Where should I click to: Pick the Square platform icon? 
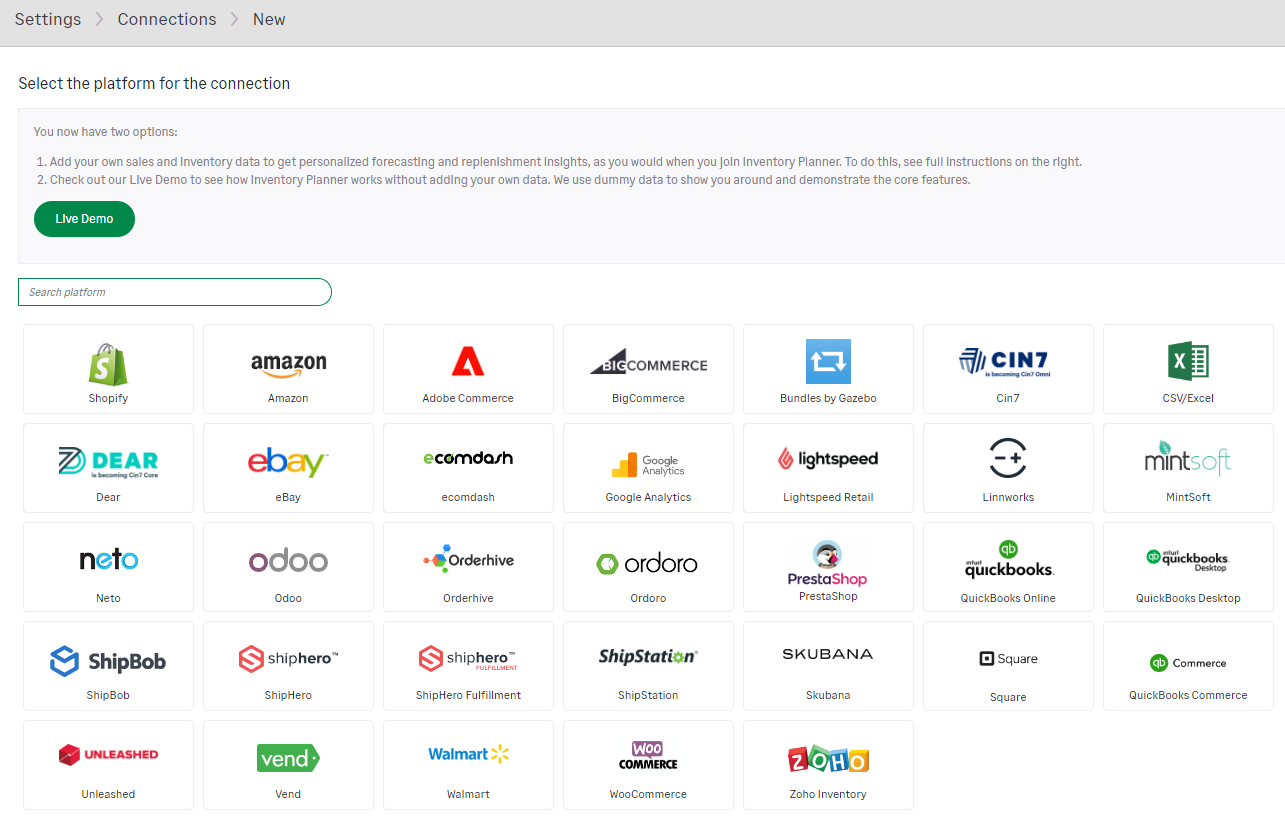(1008, 658)
